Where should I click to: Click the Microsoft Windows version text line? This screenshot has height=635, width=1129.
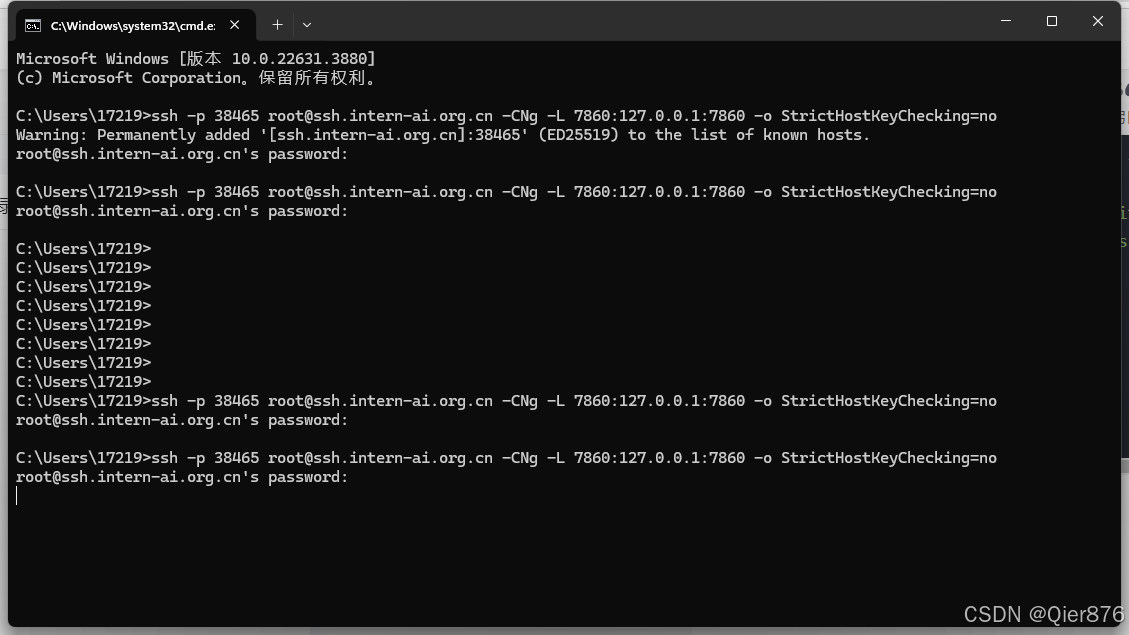pos(196,58)
